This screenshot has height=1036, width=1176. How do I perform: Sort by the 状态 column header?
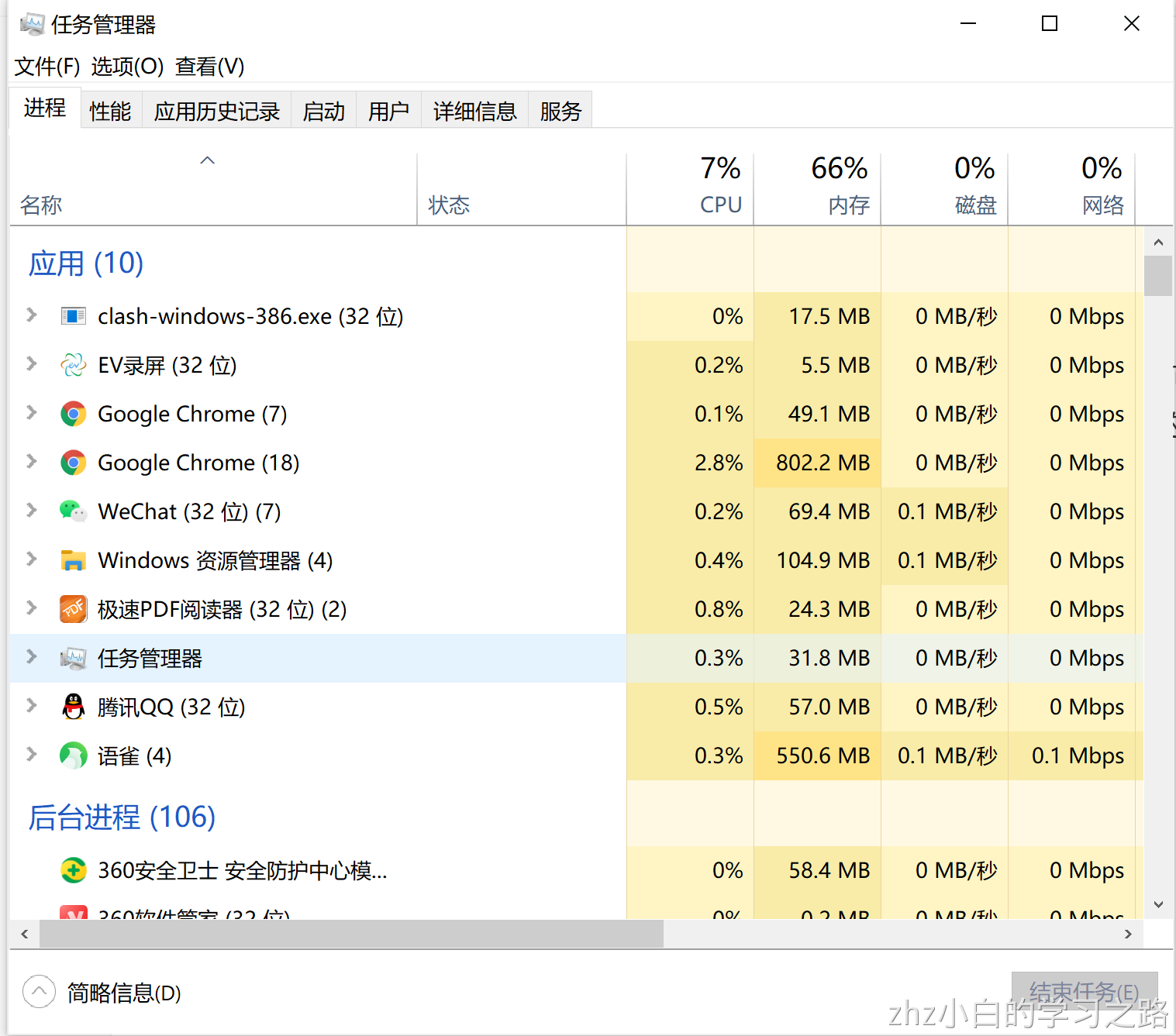[522, 190]
